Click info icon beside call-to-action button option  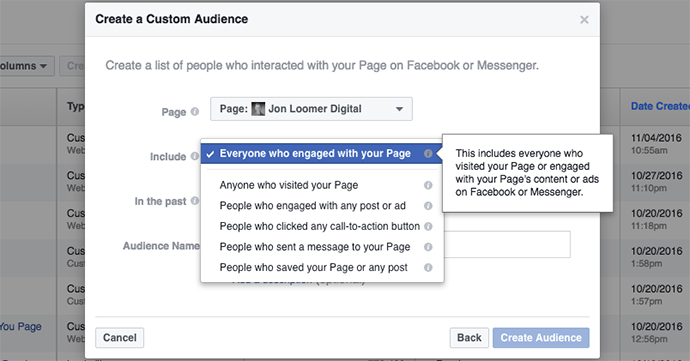(x=428, y=226)
